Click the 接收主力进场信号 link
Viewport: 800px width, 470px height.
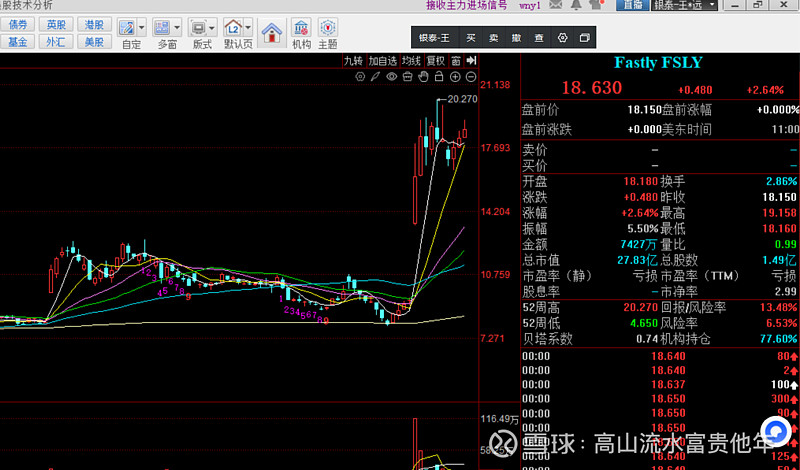pos(466,6)
